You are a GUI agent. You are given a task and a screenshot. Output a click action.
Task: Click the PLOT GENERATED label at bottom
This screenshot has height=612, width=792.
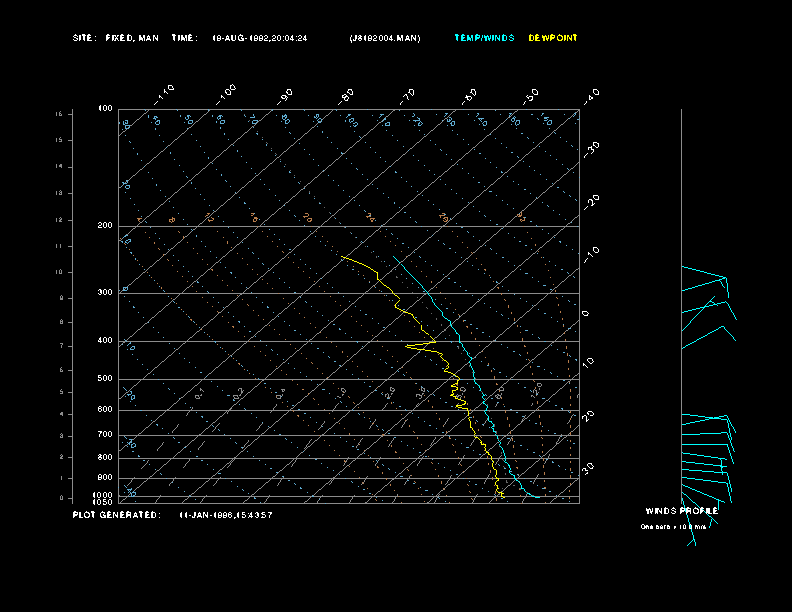(116, 514)
